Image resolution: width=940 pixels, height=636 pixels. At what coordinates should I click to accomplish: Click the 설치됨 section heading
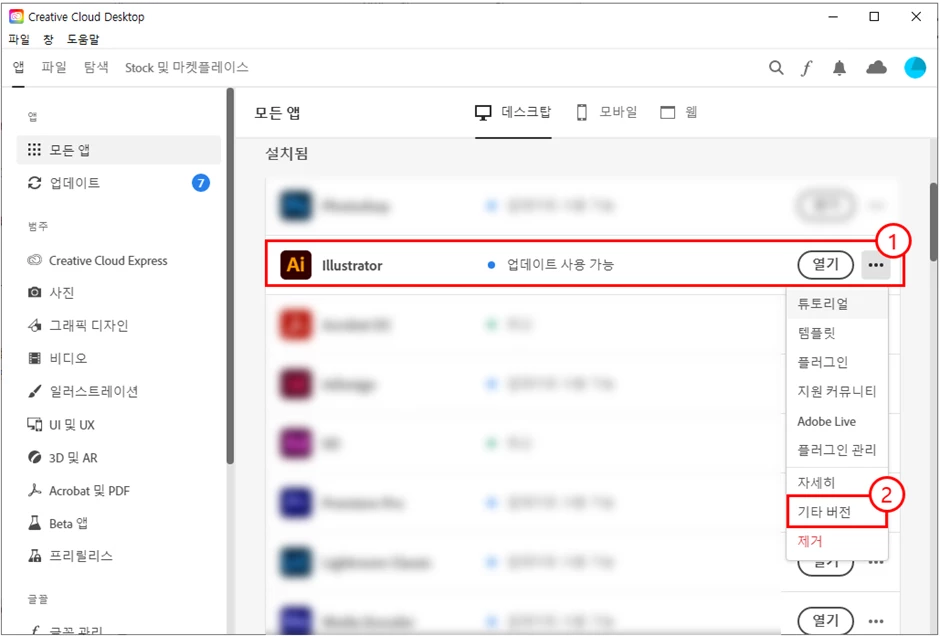pos(287,154)
